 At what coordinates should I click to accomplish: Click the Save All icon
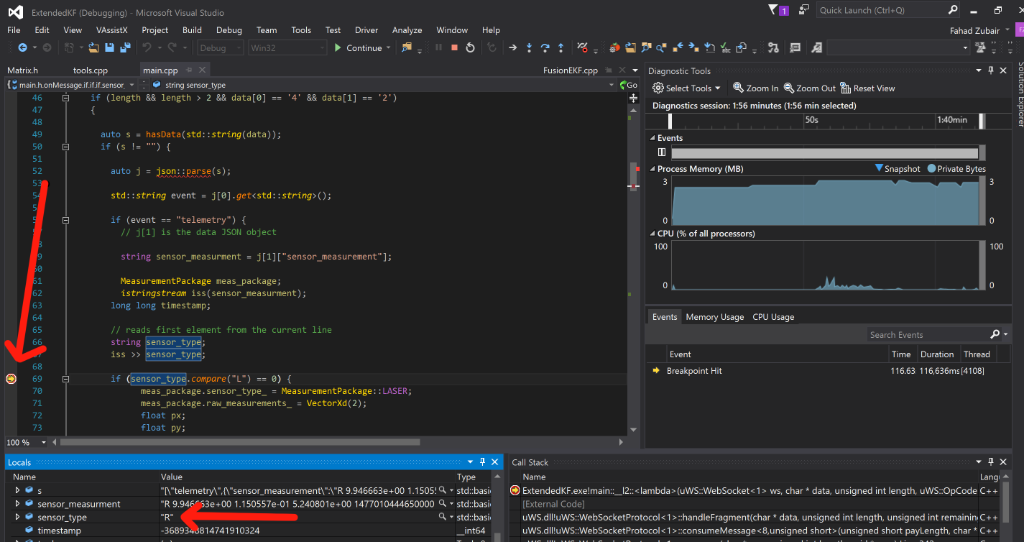coord(127,48)
